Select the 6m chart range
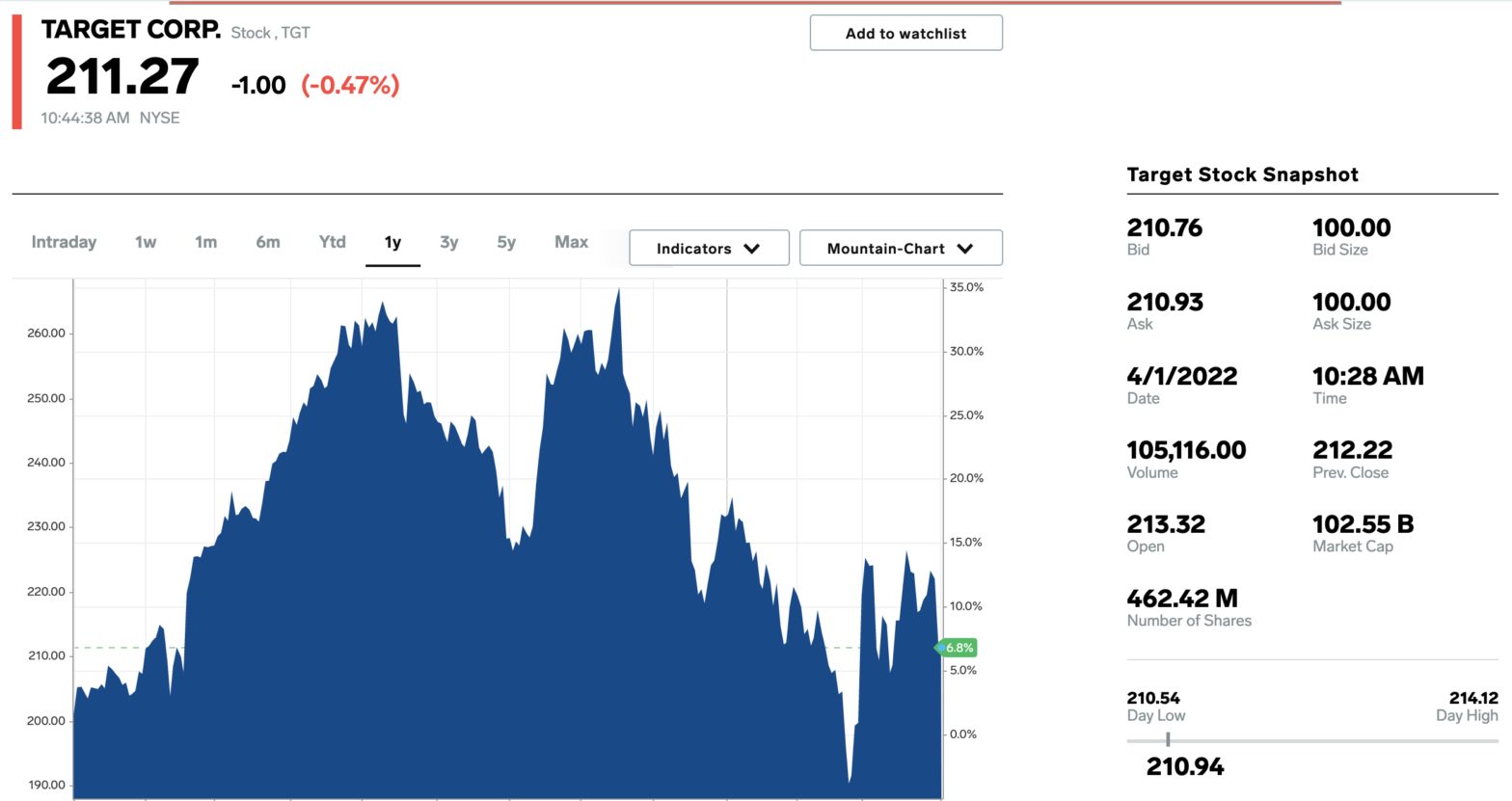 point(268,242)
